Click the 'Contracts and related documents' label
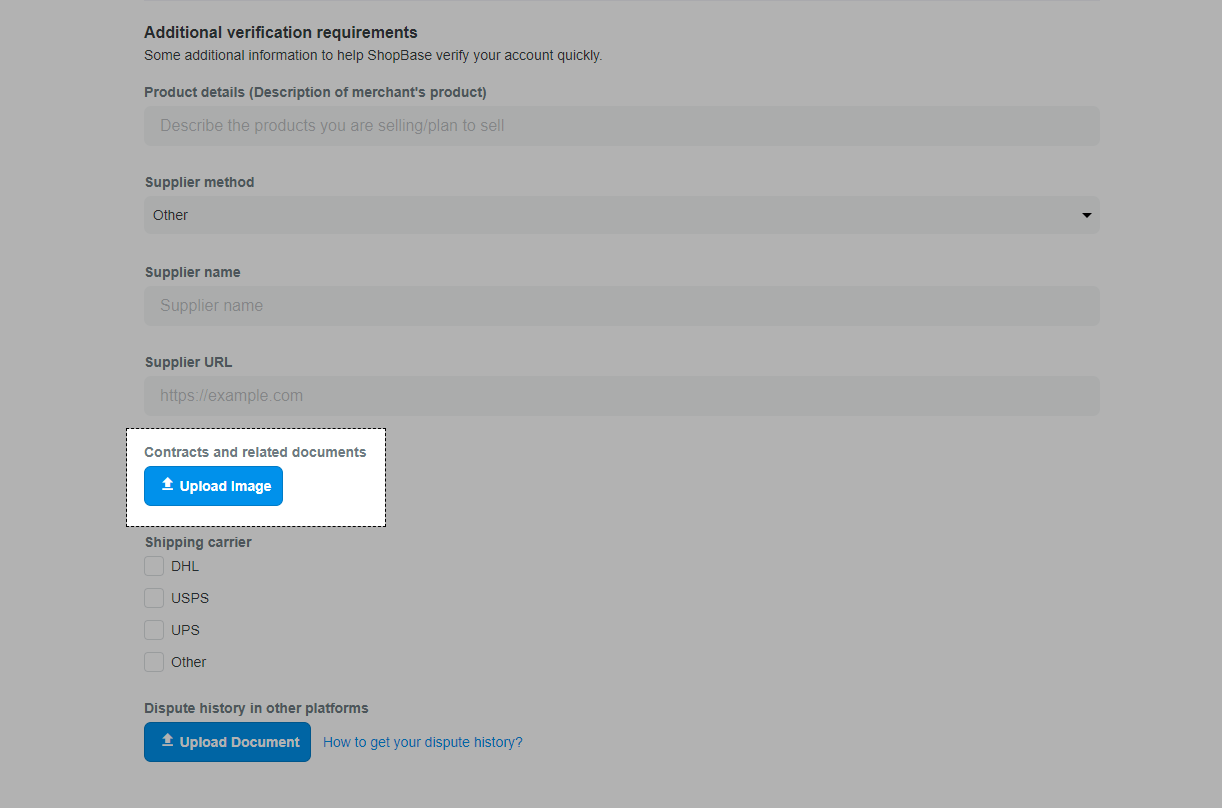 point(255,452)
